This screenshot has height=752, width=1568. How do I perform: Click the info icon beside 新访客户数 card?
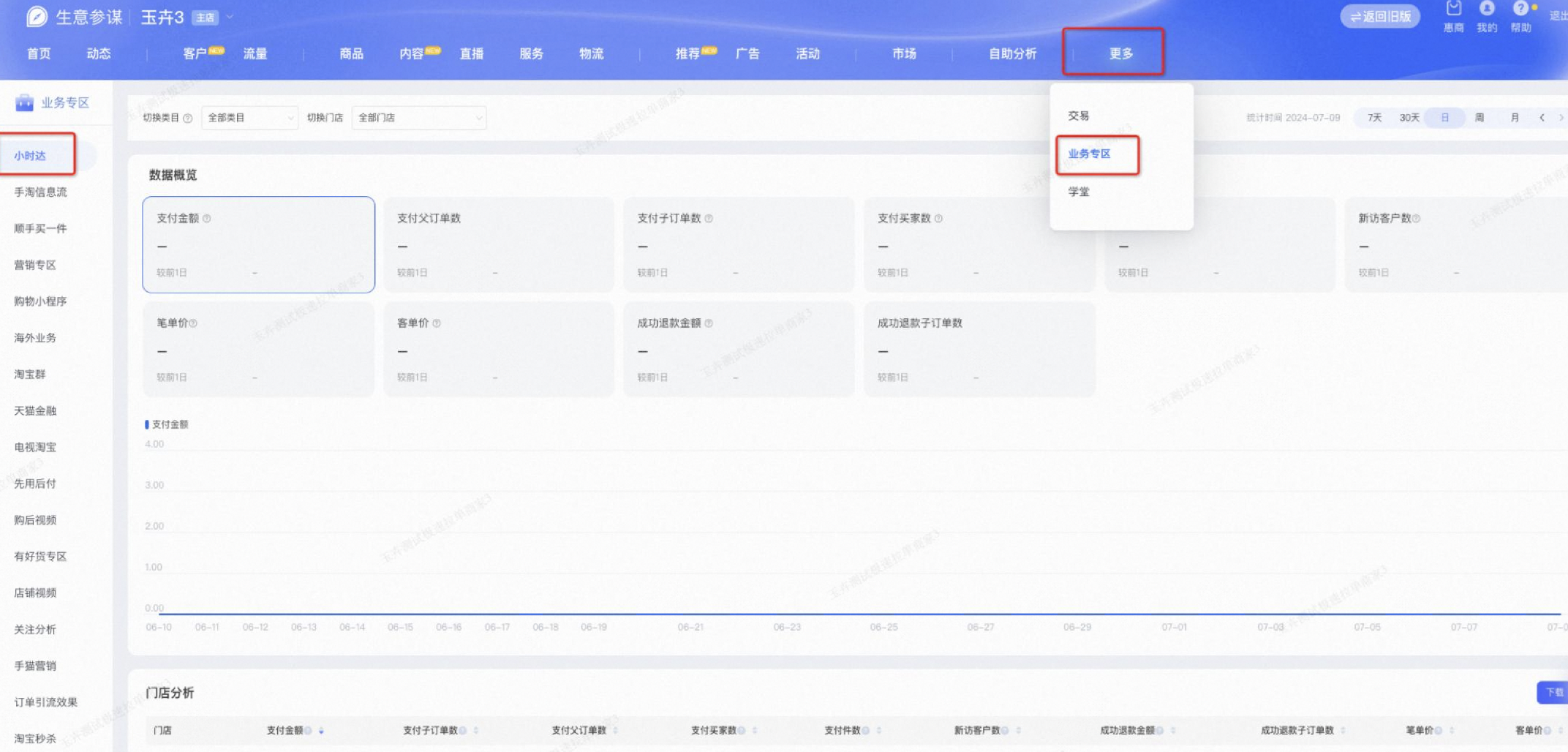(1417, 218)
